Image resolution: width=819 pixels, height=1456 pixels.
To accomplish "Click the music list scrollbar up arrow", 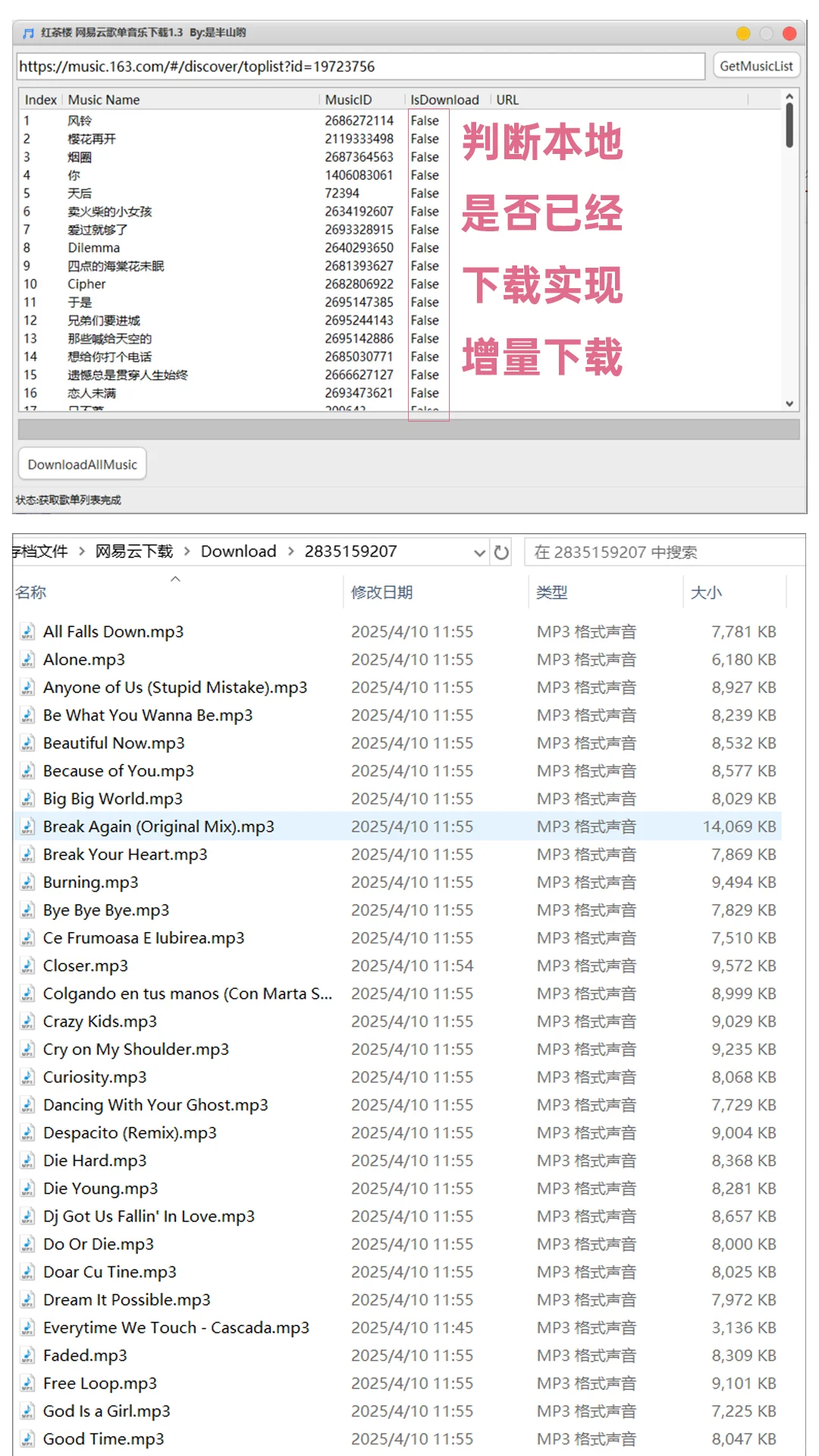I will coord(789,97).
